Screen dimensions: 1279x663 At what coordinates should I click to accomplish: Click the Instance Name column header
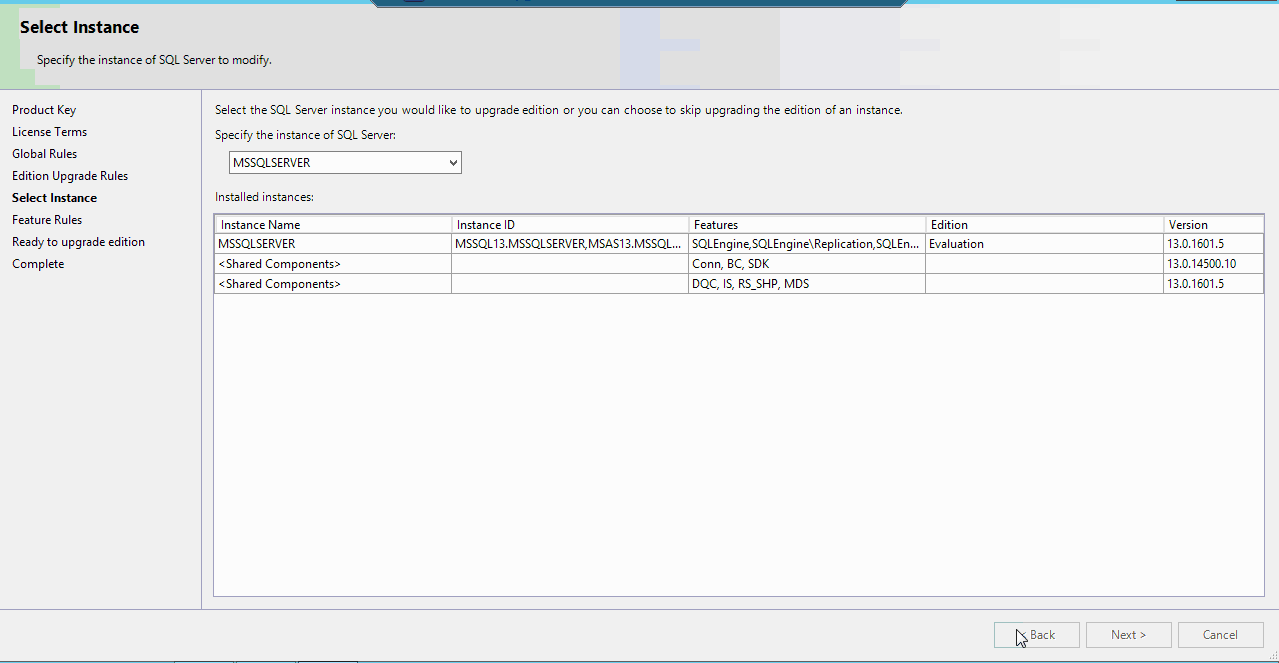click(333, 225)
